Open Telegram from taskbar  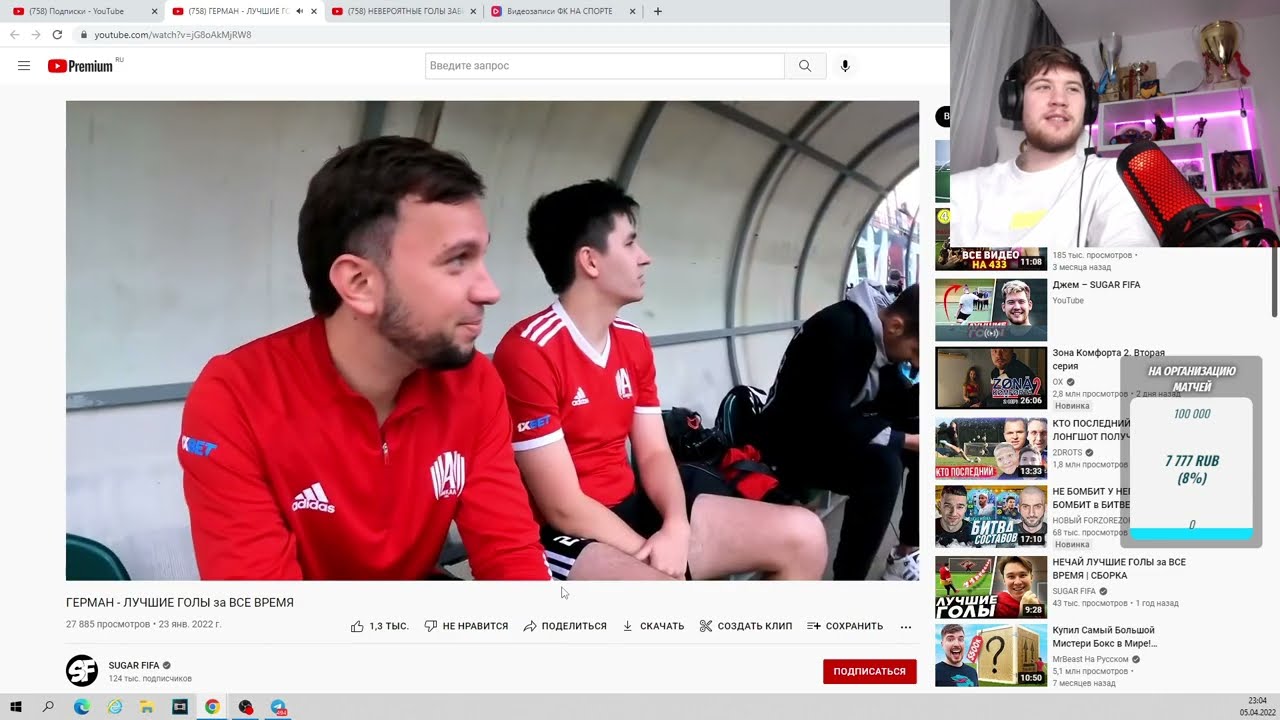278,707
